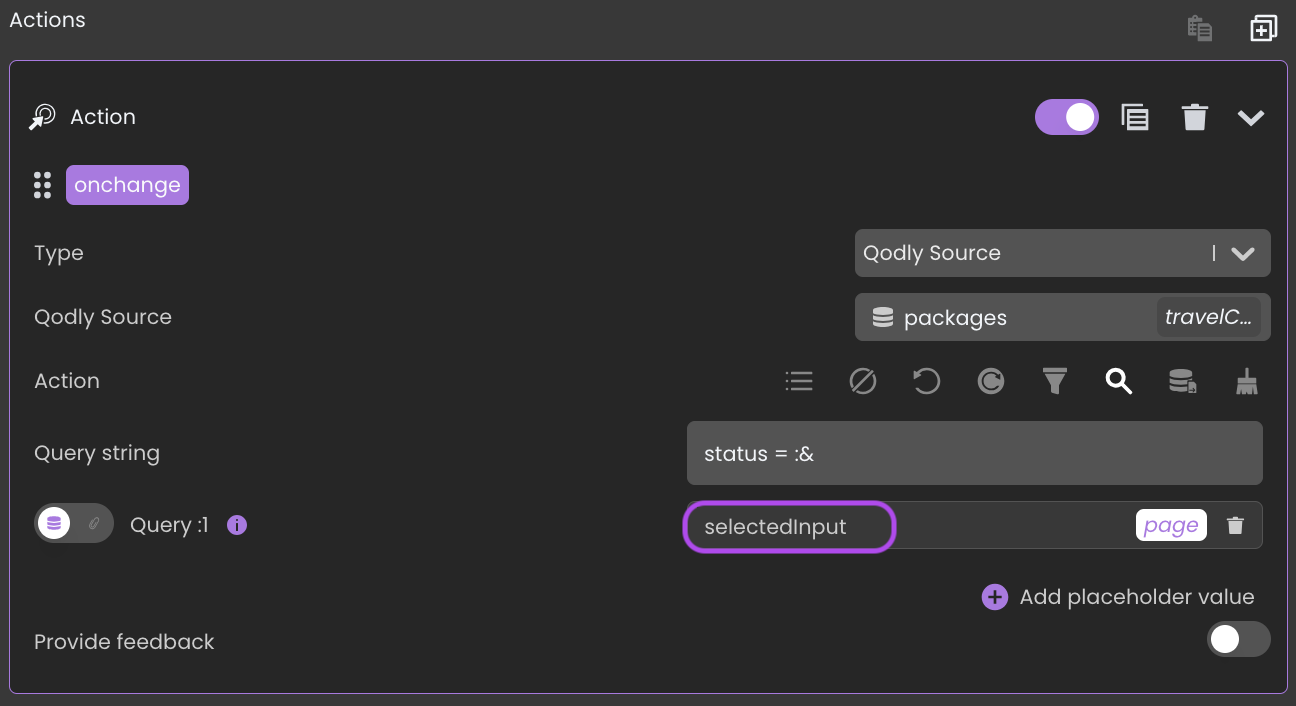Choose the filled refresh action icon
This screenshot has height=706, width=1296.
[x=990, y=381]
